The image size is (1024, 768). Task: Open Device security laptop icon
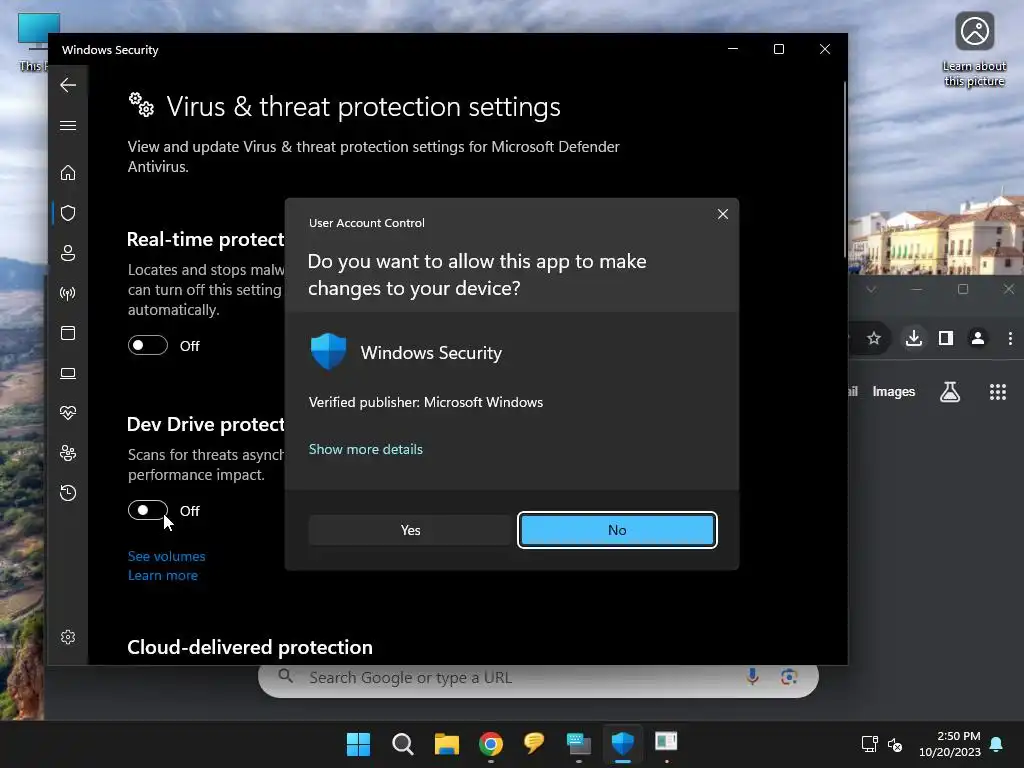pyautogui.click(x=68, y=373)
